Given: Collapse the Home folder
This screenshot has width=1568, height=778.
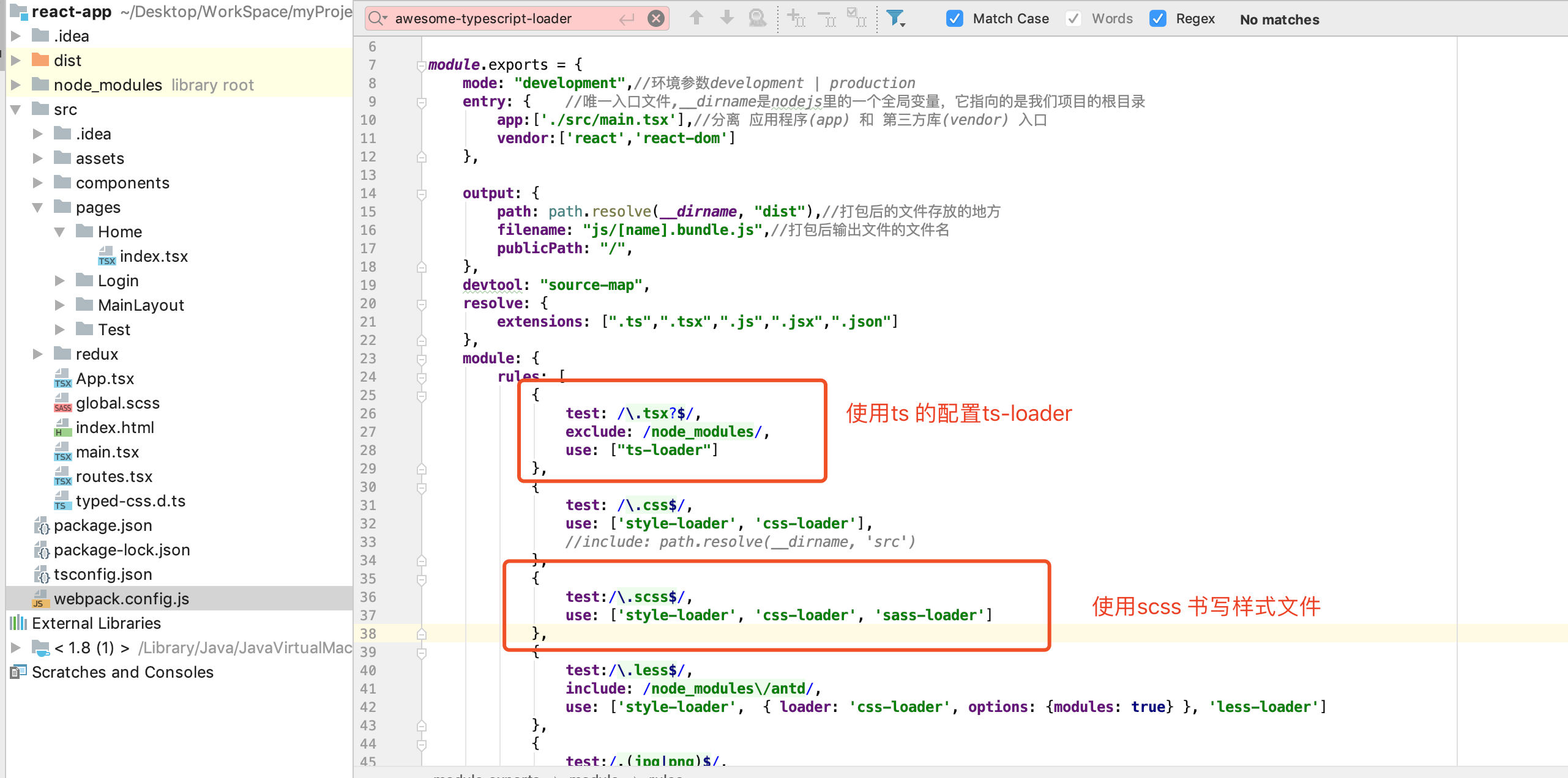Looking at the screenshot, I should tap(60, 232).
